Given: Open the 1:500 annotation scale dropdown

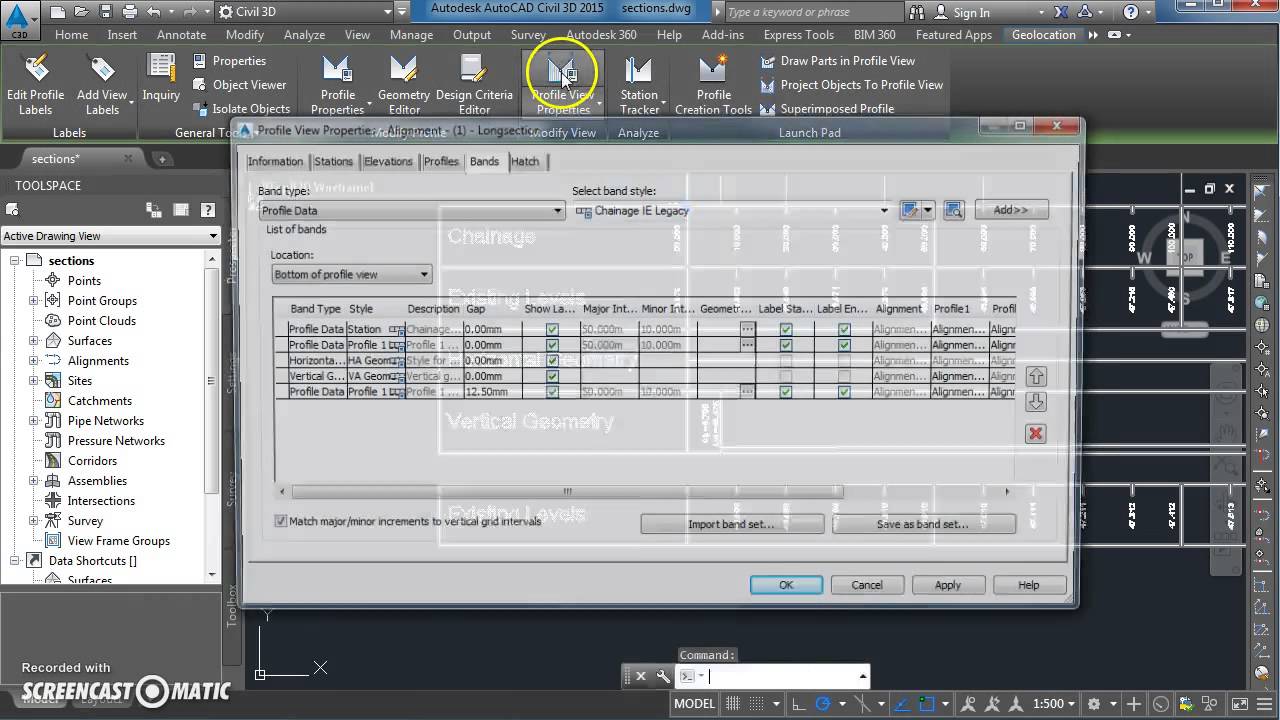Looking at the screenshot, I should coord(1055,704).
